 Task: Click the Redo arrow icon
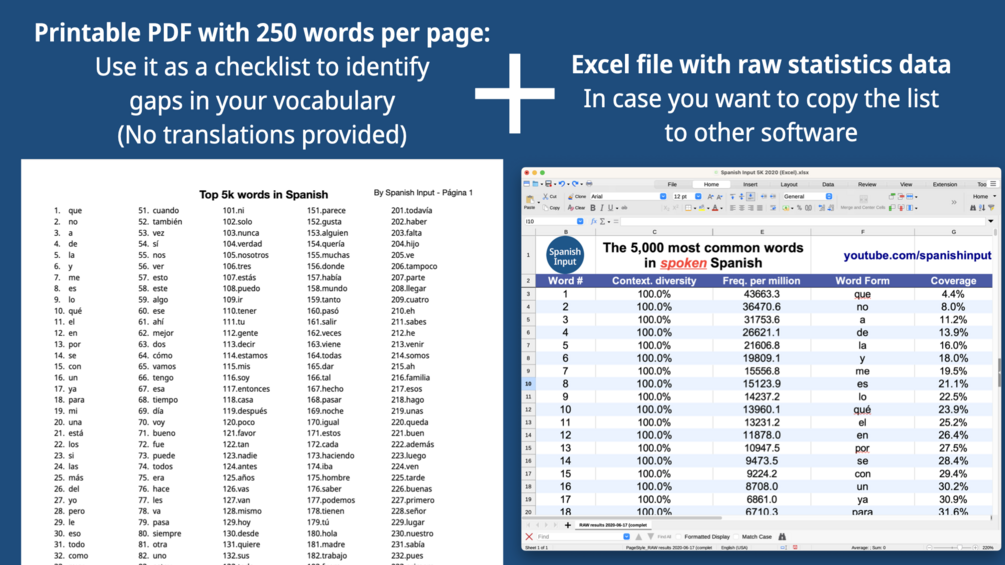tap(575, 184)
